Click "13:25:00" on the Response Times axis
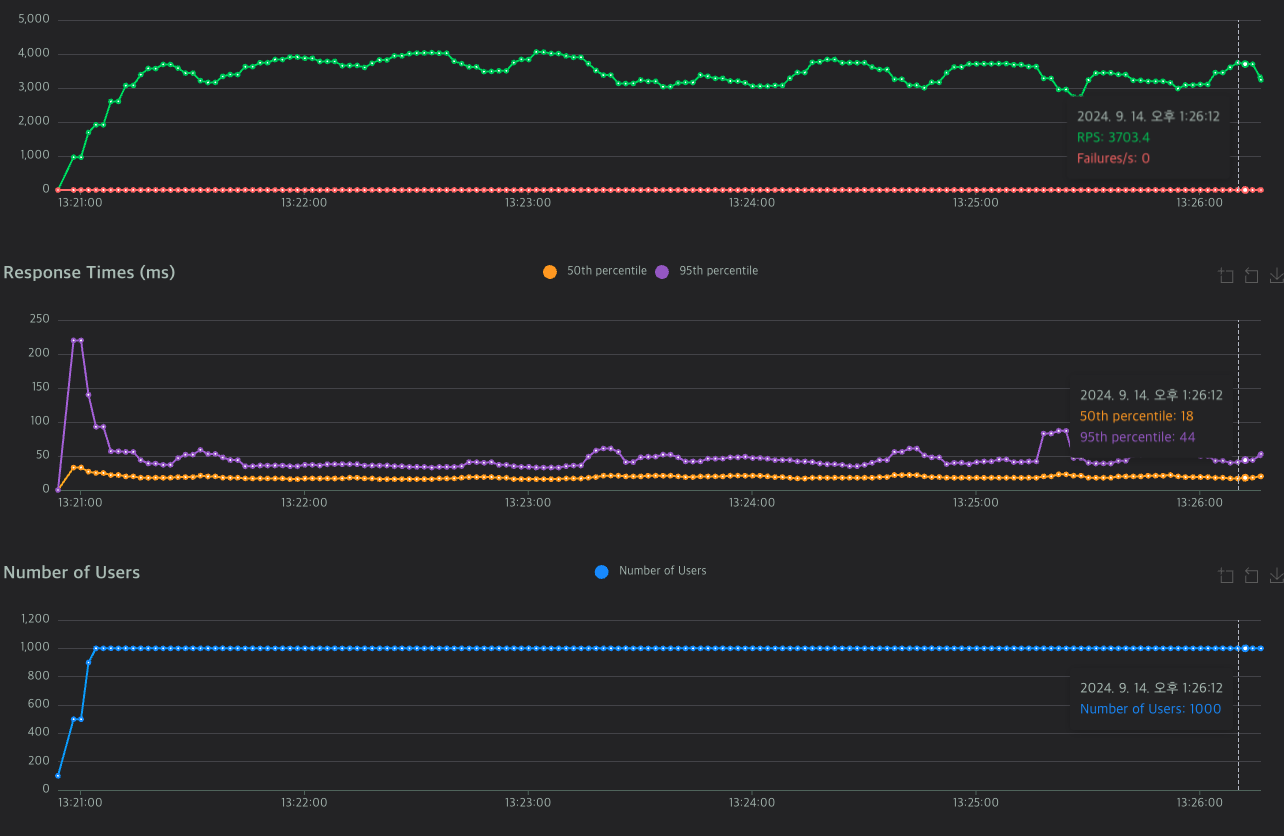1284x836 pixels. (x=976, y=503)
